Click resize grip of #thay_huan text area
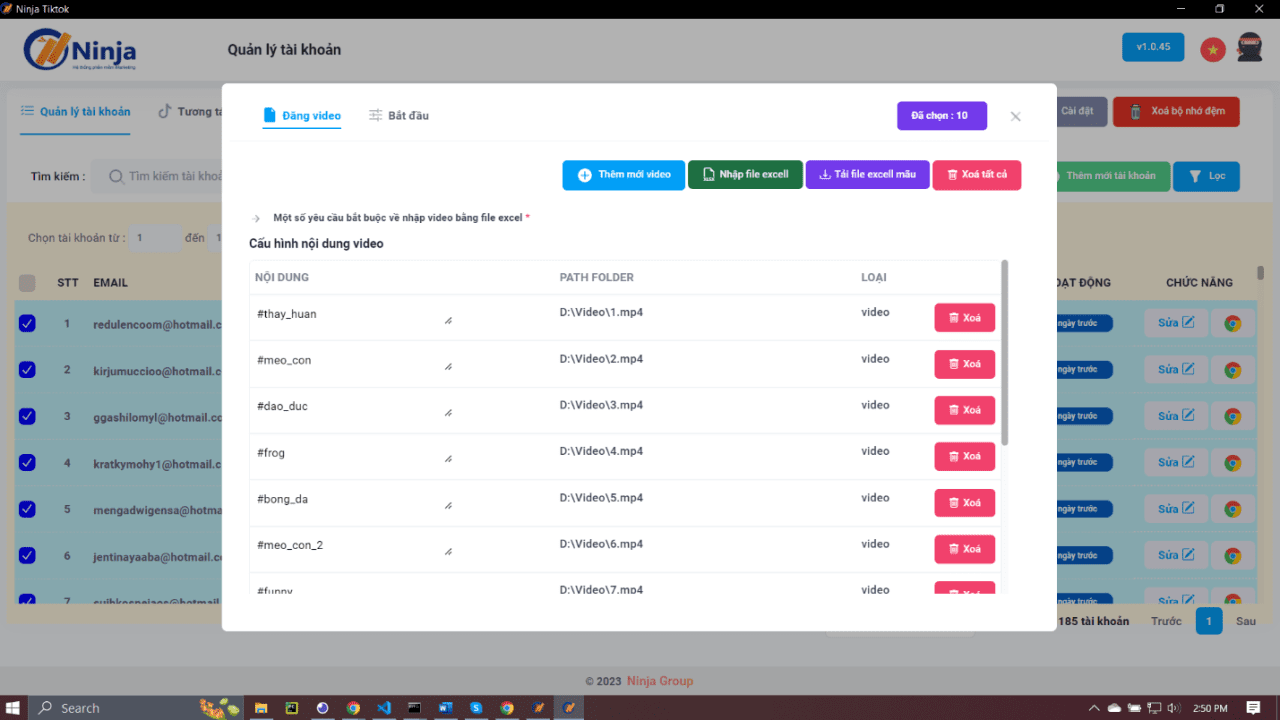Viewport: 1280px width, 720px height. point(448,321)
